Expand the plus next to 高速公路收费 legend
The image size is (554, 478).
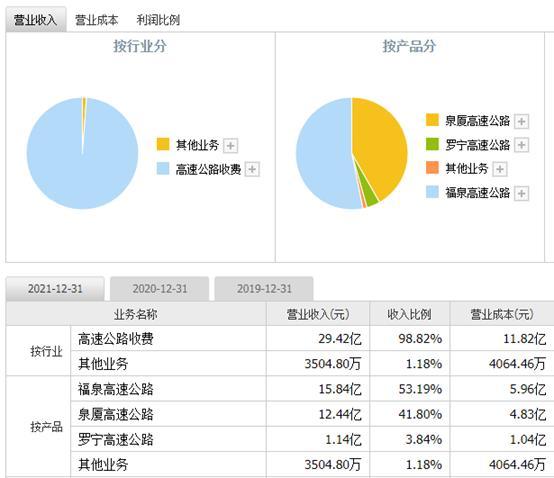252,170
